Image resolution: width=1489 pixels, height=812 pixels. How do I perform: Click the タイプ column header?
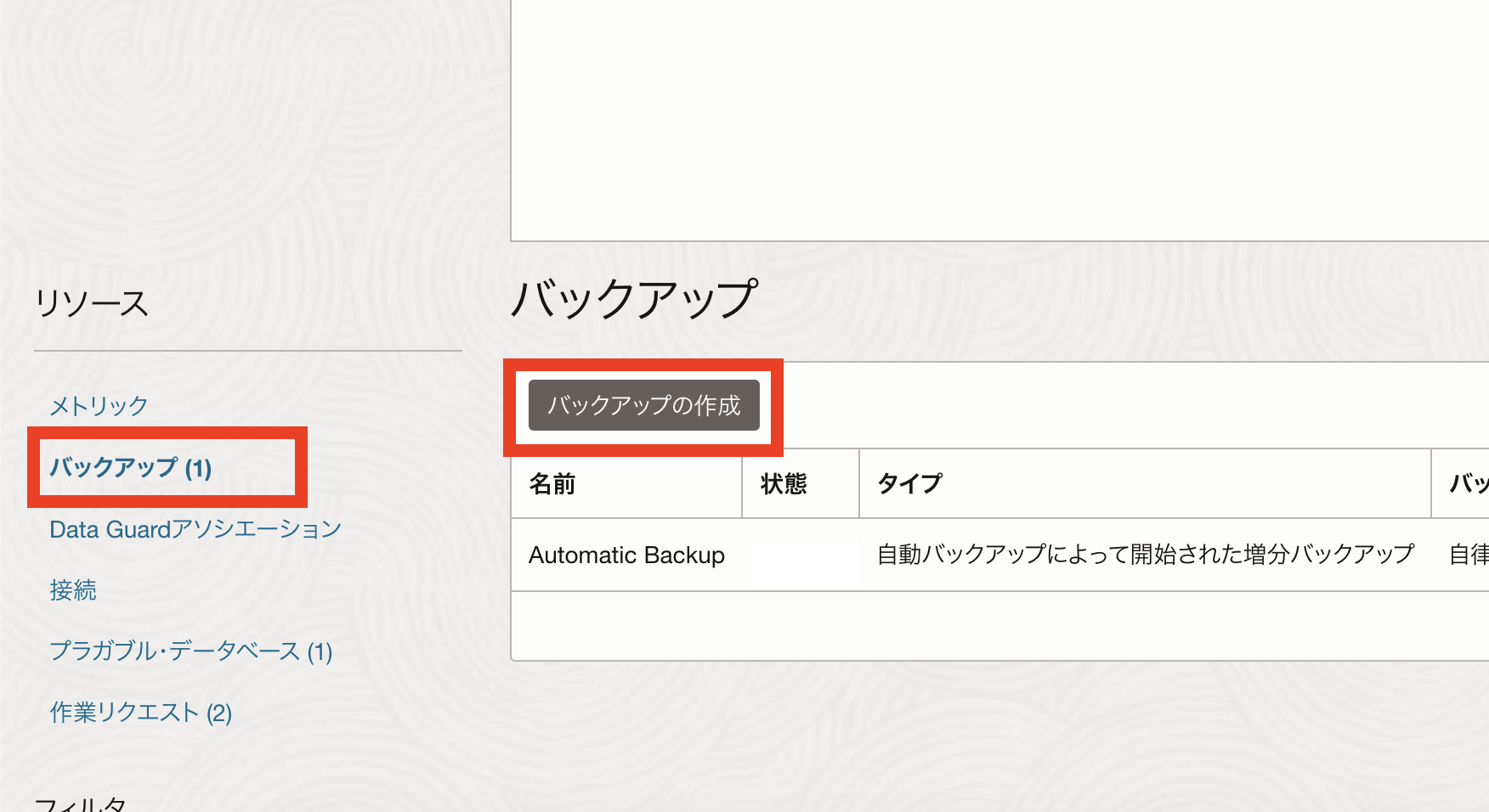pos(910,484)
